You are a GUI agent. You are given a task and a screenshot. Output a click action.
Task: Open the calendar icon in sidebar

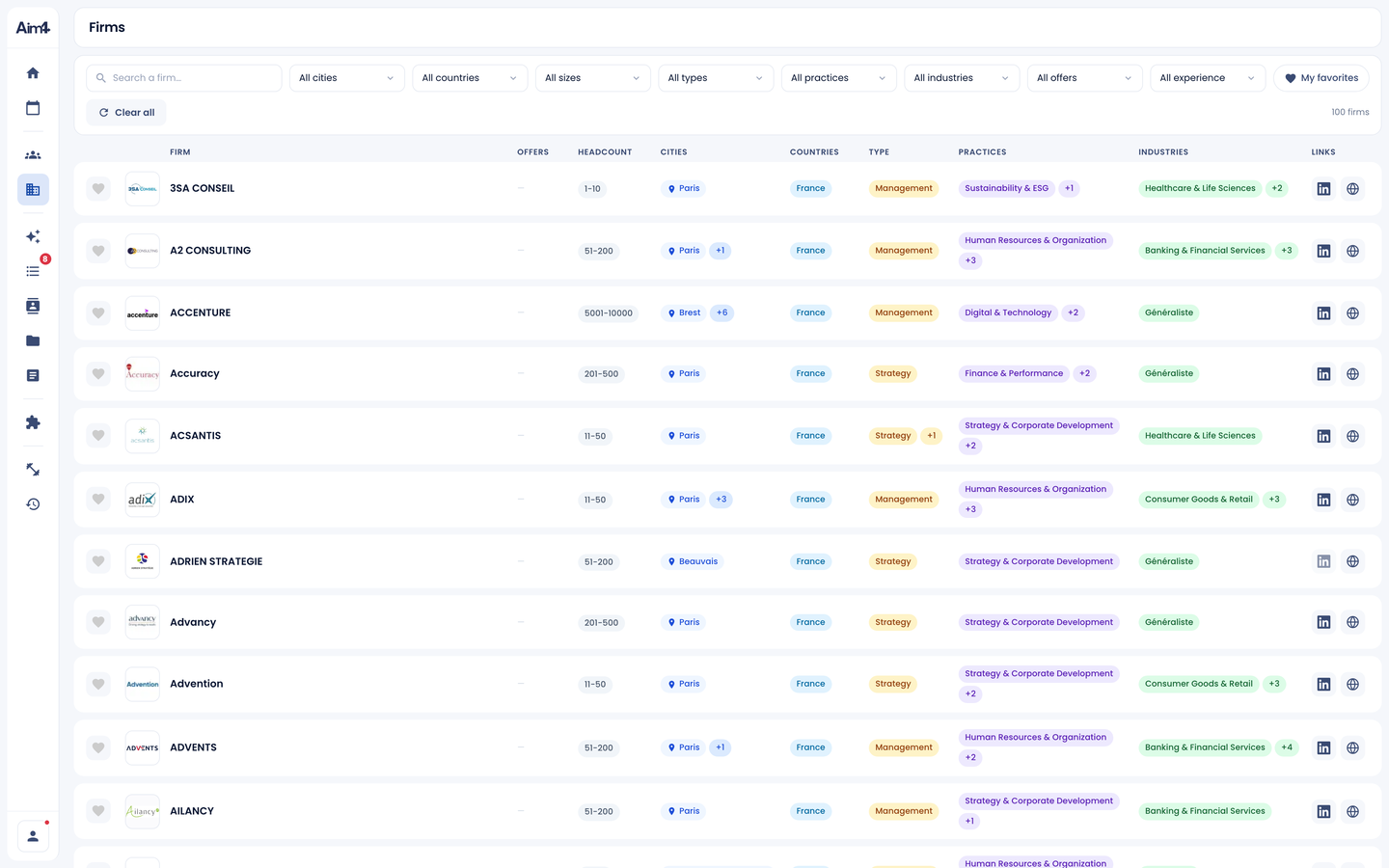pyautogui.click(x=33, y=108)
